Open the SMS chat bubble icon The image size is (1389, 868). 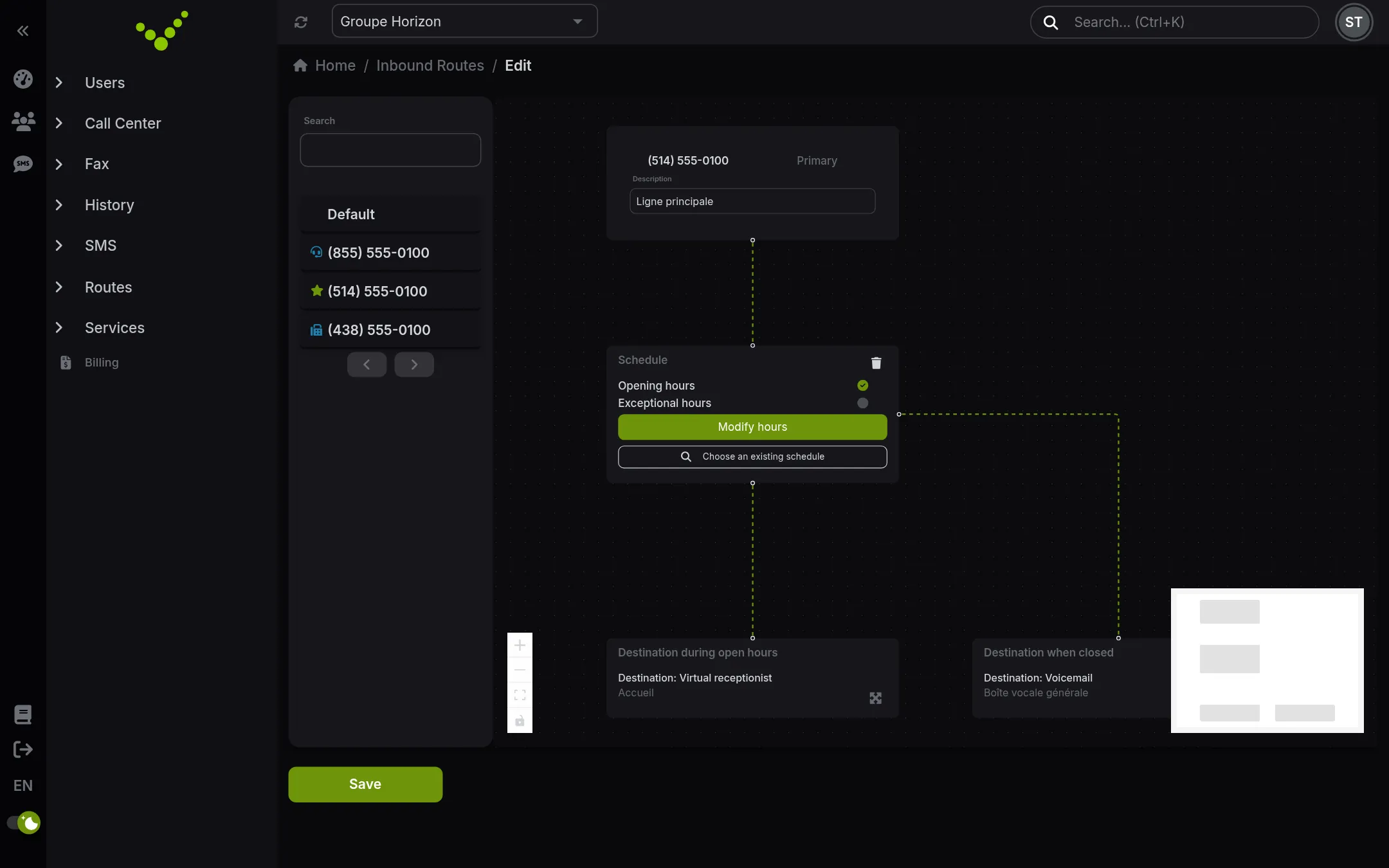(x=23, y=164)
